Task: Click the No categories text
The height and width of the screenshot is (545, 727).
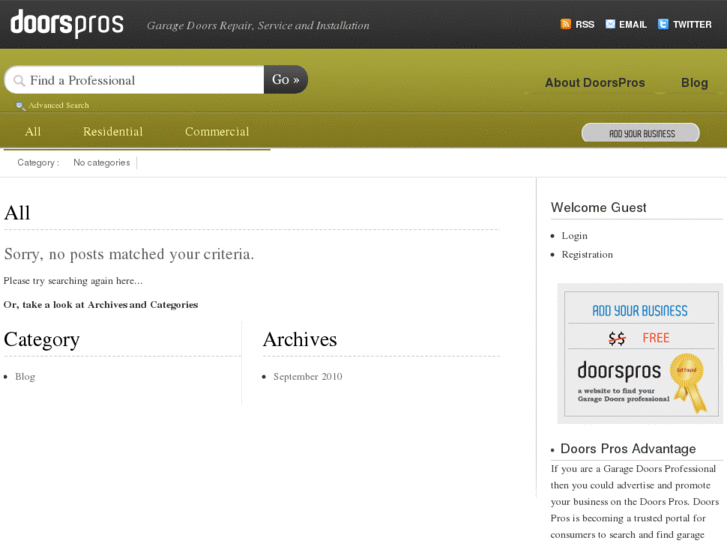Action: pos(102,163)
